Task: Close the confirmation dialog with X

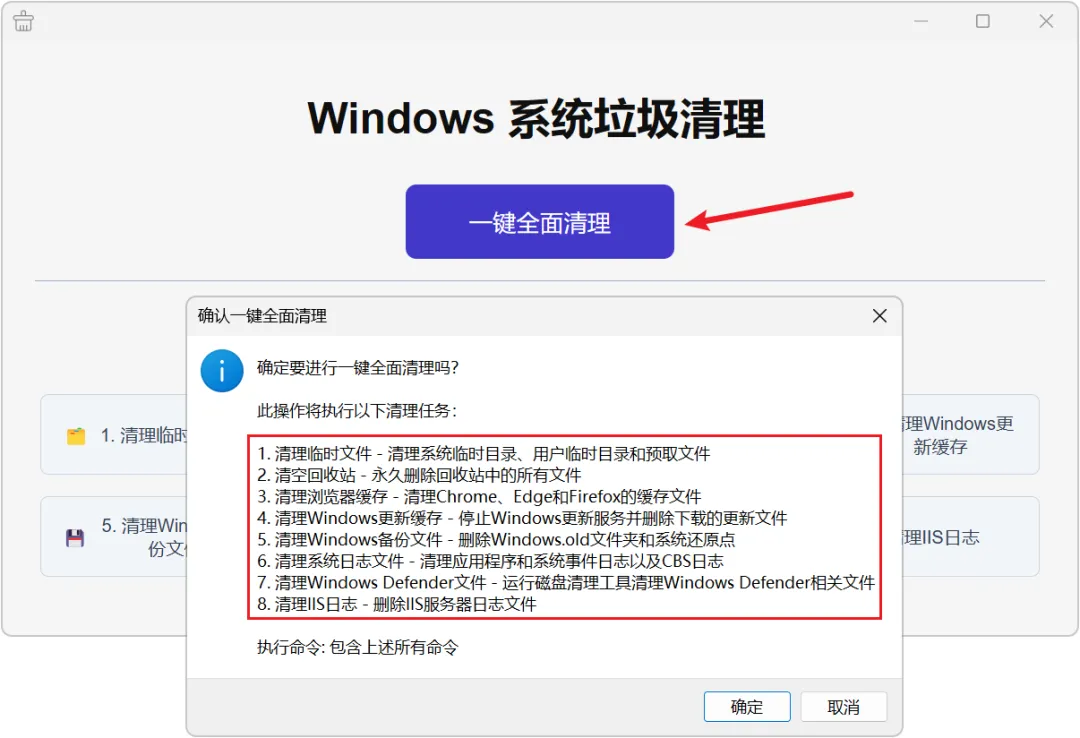Action: click(880, 316)
